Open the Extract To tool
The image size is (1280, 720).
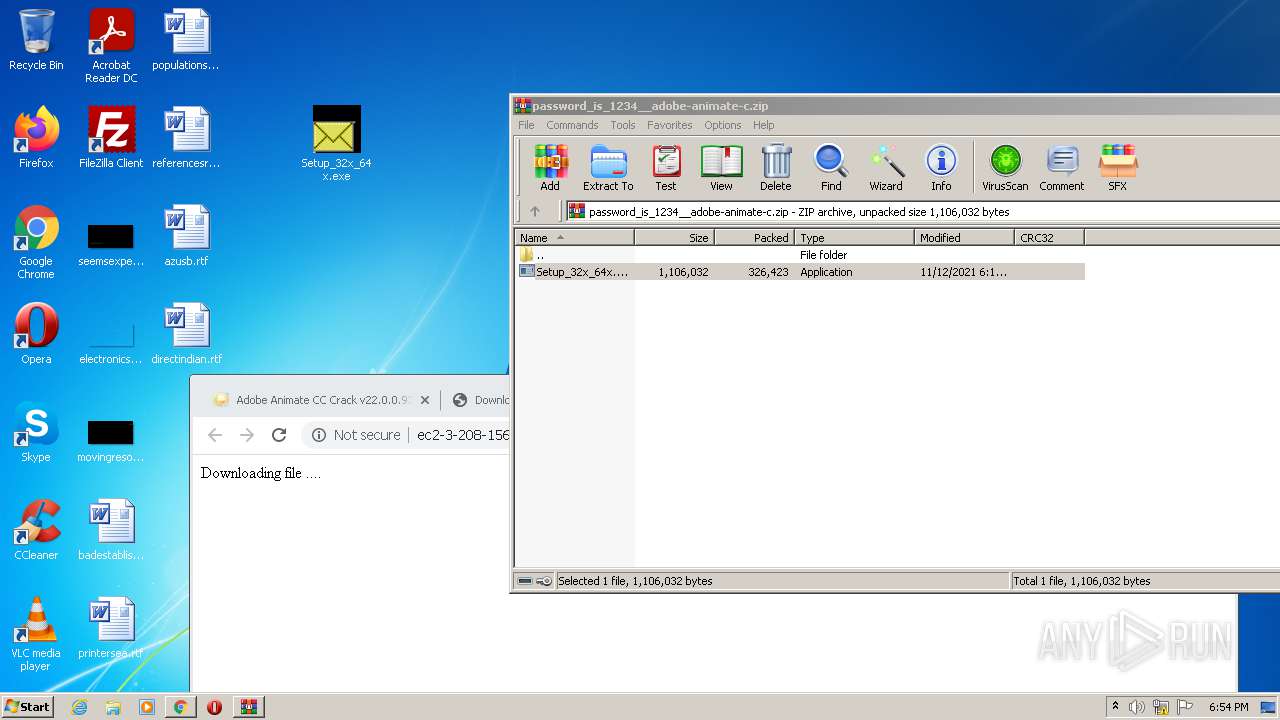coord(608,167)
